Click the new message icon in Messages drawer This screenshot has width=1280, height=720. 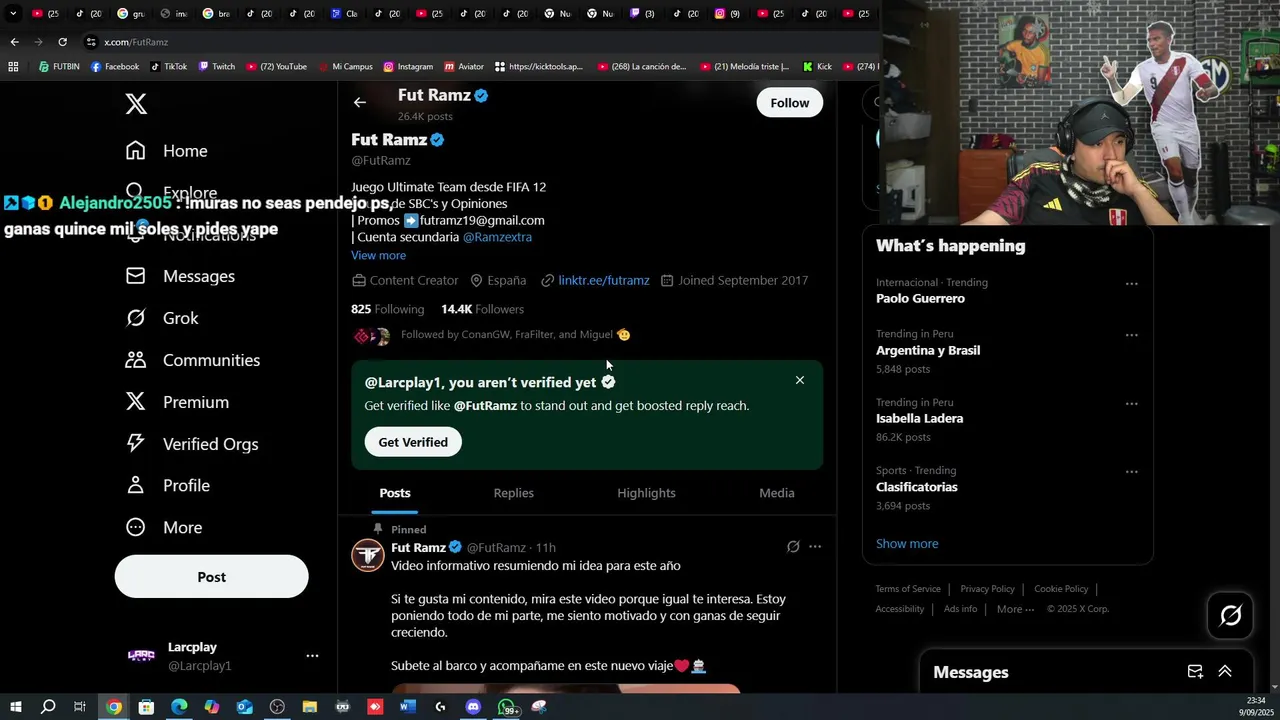point(1195,672)
